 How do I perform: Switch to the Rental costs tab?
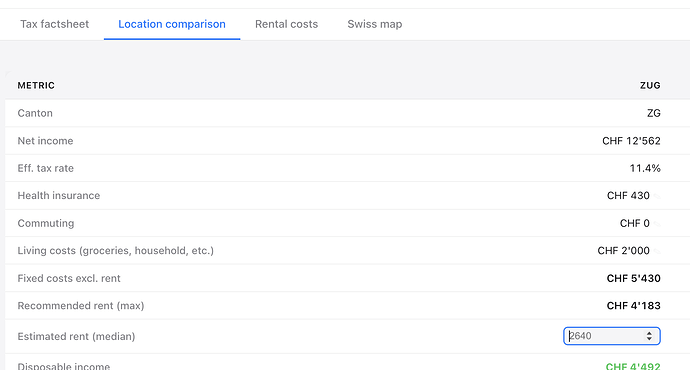(x=286, y=24)
